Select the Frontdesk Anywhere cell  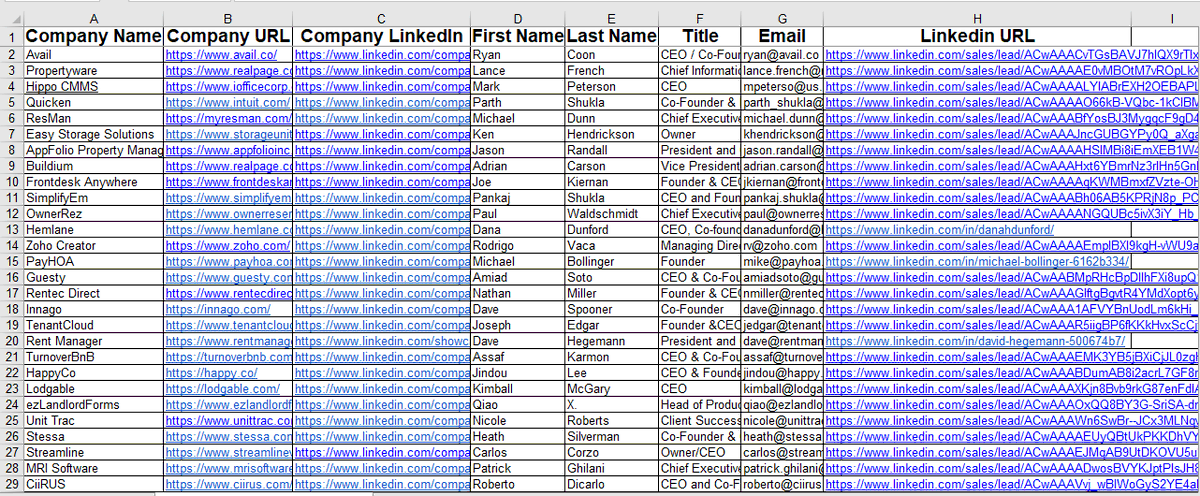point(93,182)
